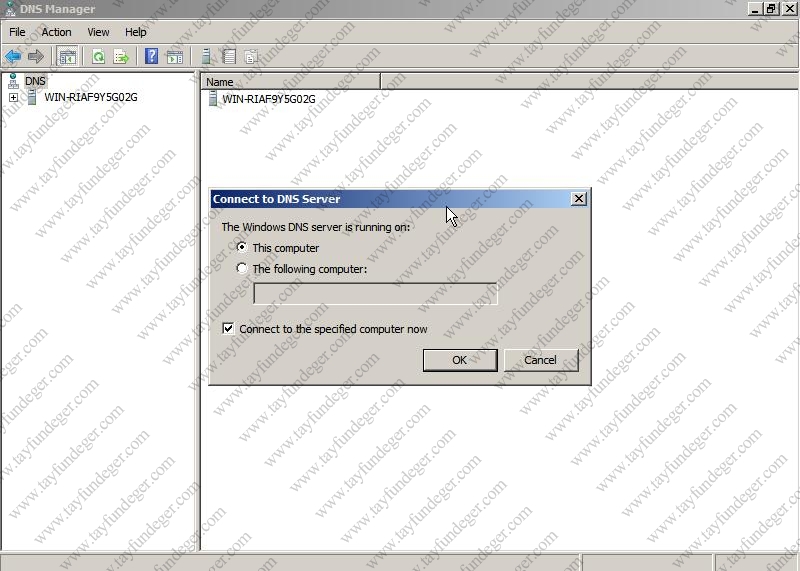800x571 pixels.
Task: Click the DNS Manager title bar app icon
Action: [x=10, y=9]
